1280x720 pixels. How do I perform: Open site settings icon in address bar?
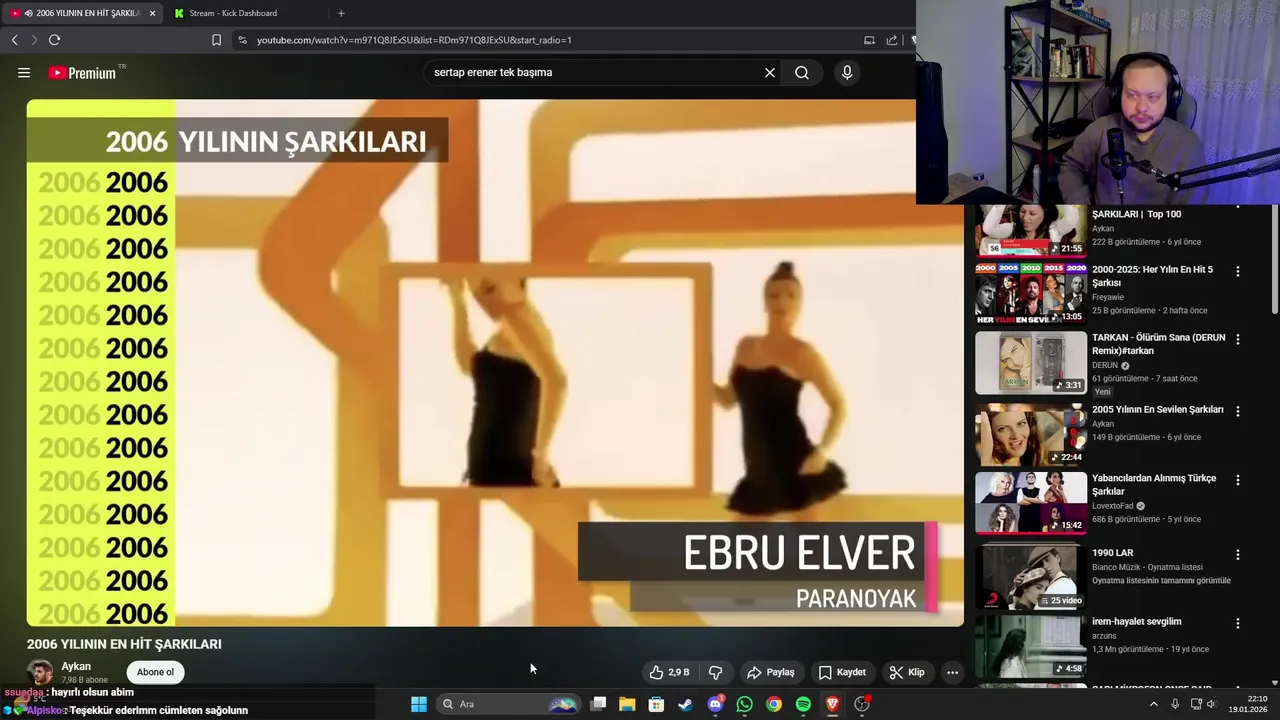242,40
